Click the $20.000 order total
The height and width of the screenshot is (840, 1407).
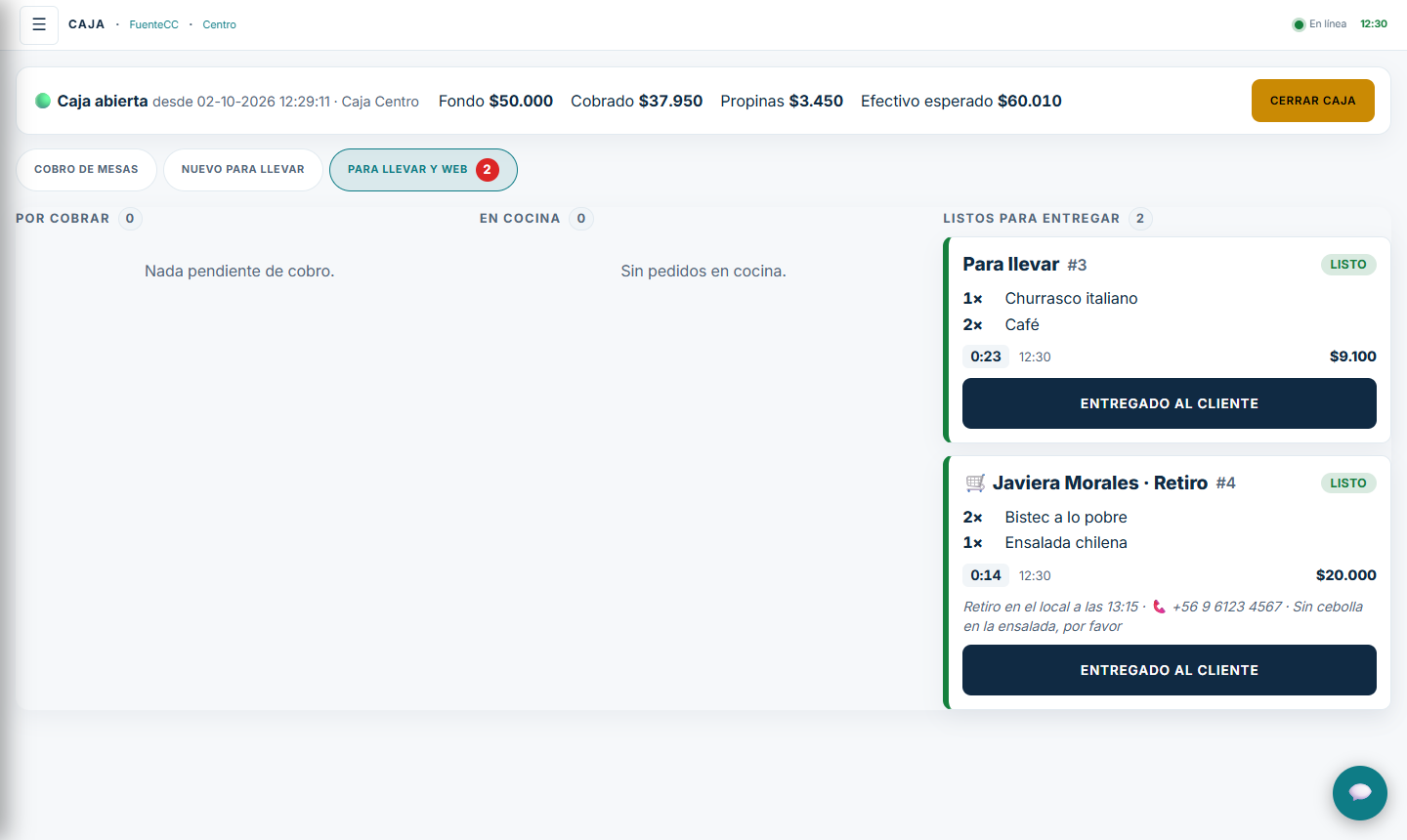pos(1346,575)
